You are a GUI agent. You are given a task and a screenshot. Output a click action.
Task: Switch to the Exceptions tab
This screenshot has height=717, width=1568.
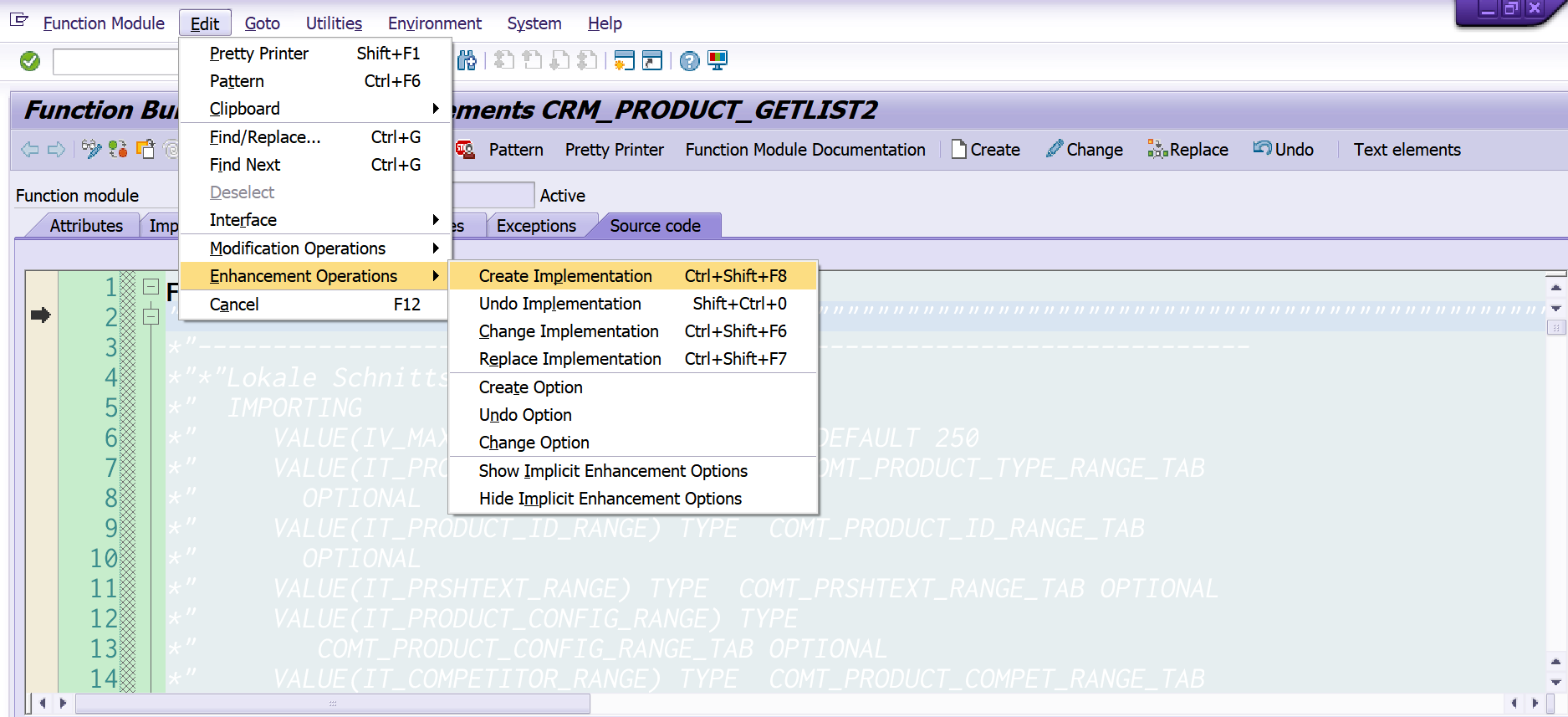[536, 226]
